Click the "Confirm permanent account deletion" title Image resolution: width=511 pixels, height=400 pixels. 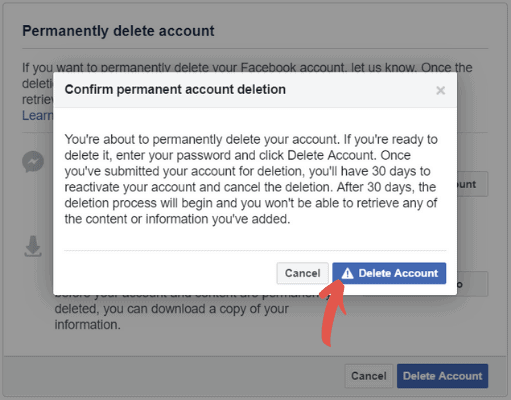click(x=175, y=89)
